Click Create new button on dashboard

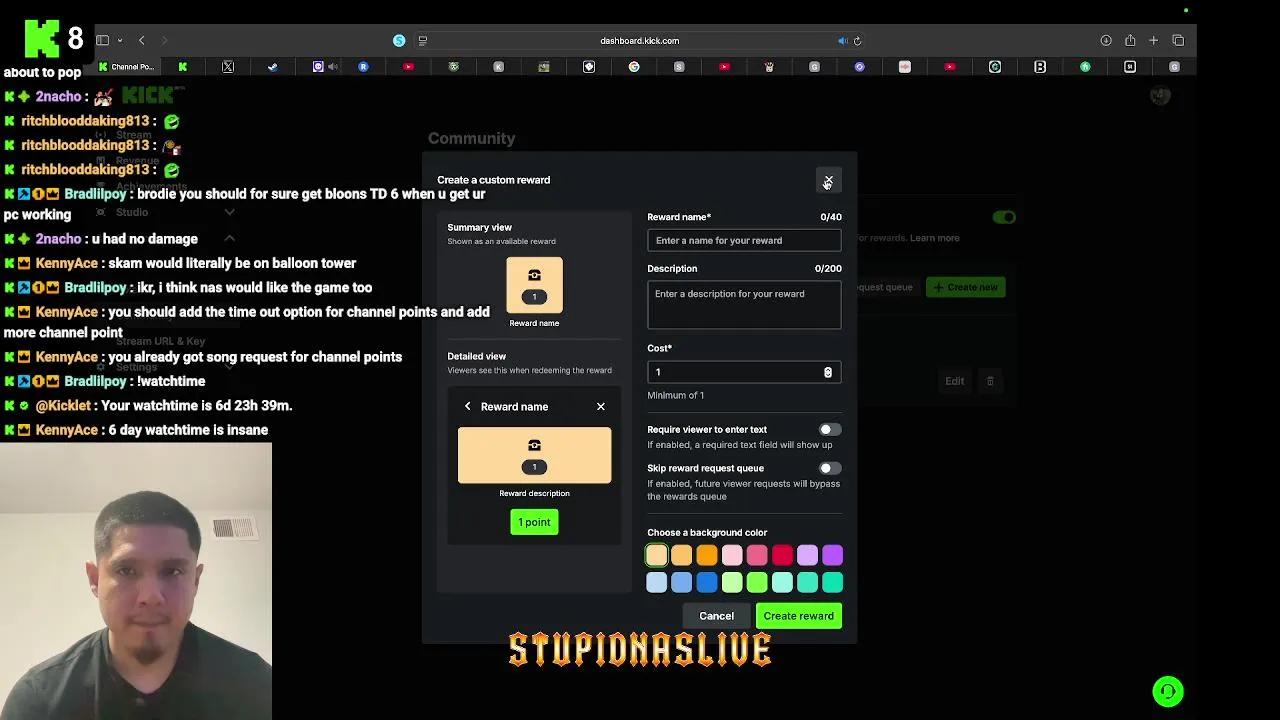point(965,287)
